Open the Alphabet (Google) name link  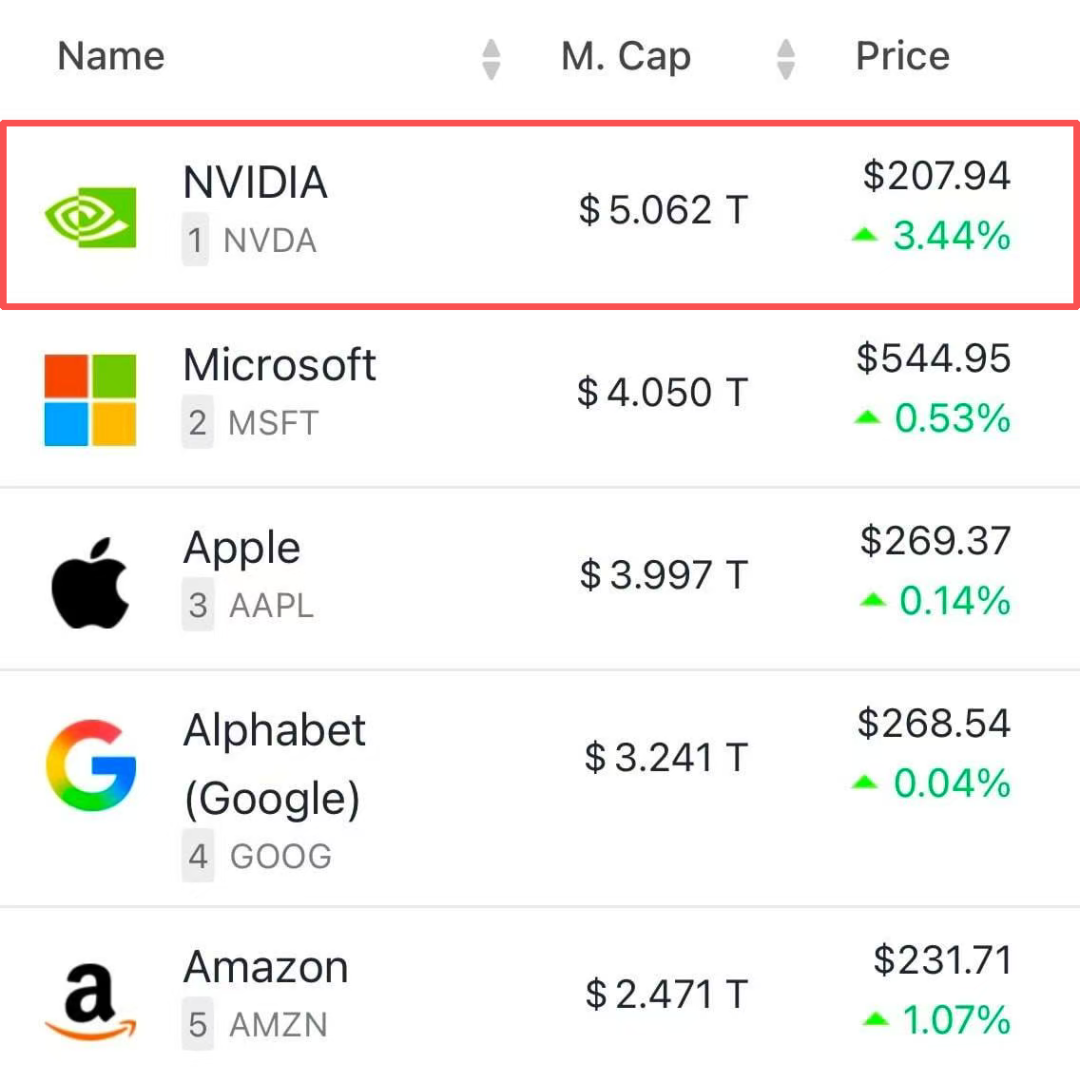[x=274, y=764]
